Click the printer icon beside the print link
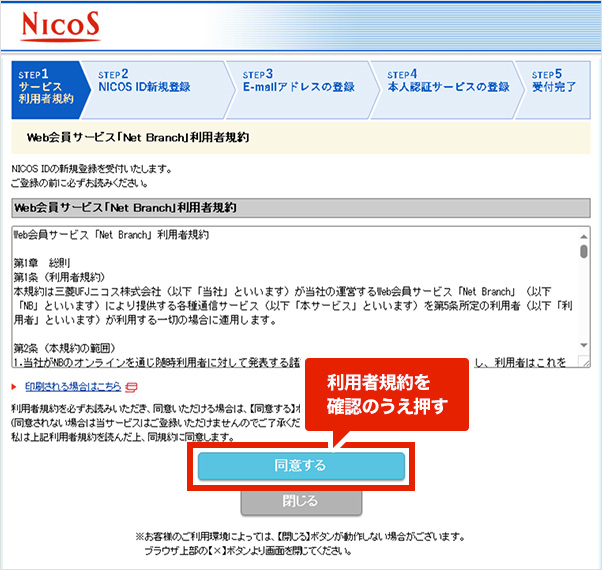 click(x=131, y=386)
